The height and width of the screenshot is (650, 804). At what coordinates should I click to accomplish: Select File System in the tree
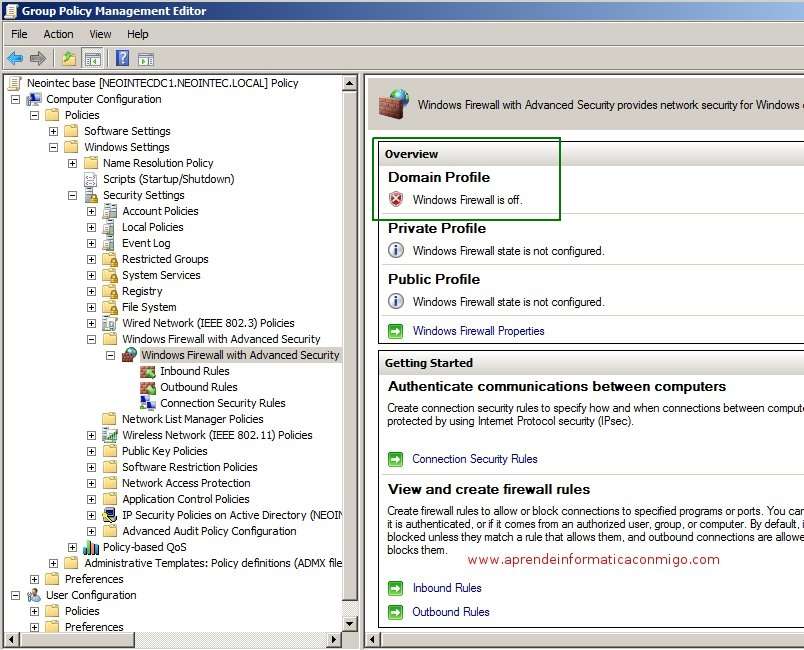(x=149, y=307)
